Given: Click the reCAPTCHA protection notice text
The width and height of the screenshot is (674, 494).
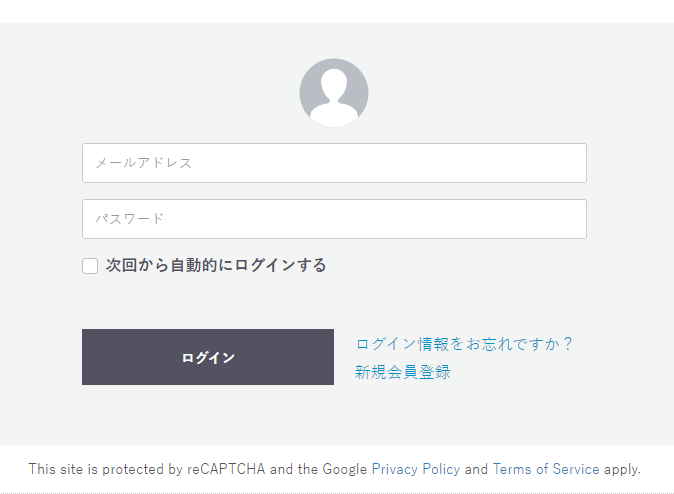Looking at the screenshot, I should tap(334, 469).
